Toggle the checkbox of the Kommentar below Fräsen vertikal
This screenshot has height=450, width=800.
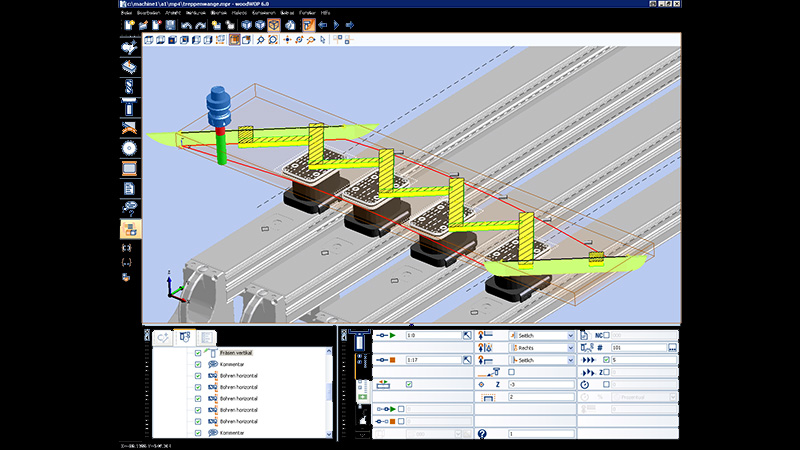pyautogui.click(x=198, y=364)
